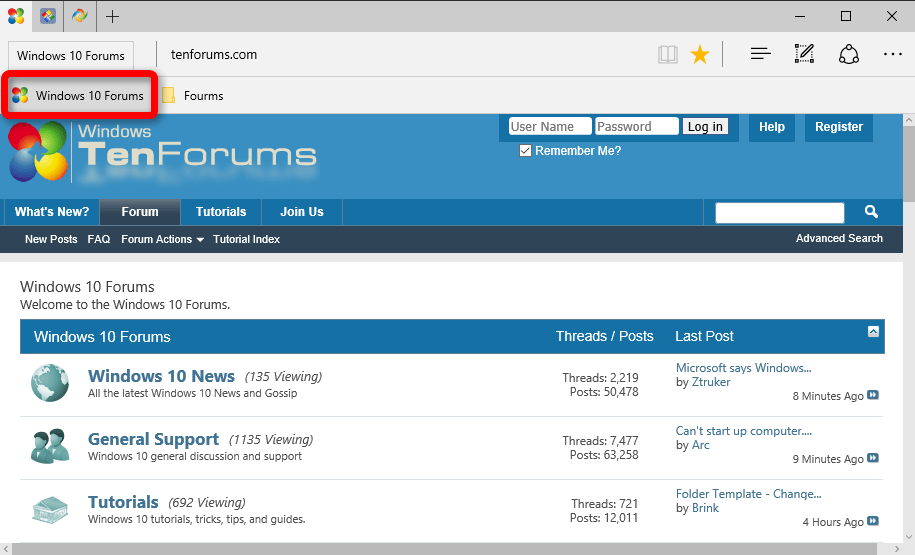The image size is (915, 555).
Task: Go to last post icon beside 8 Minutes Ago
Action: point(873,395)
